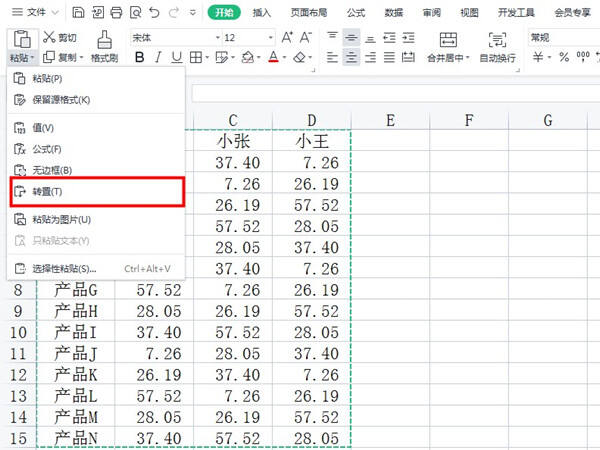
Task: Open the 开发工具 Developer tab
Action: (516, 13)
